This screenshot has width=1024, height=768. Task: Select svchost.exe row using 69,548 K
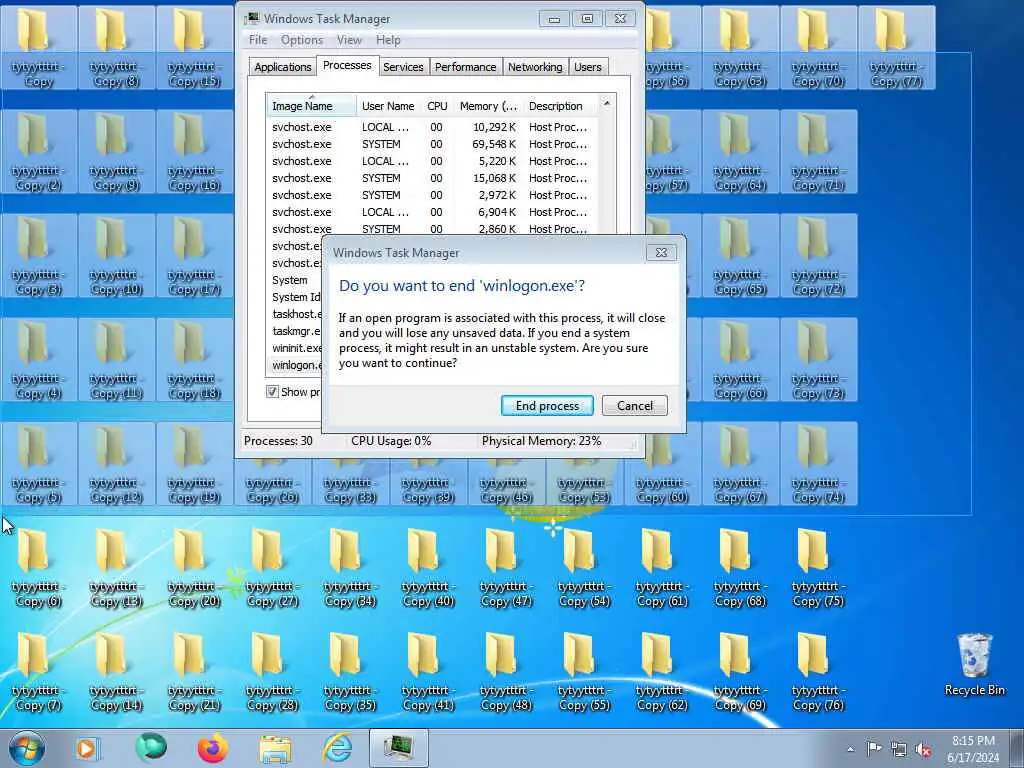(431, 144)
